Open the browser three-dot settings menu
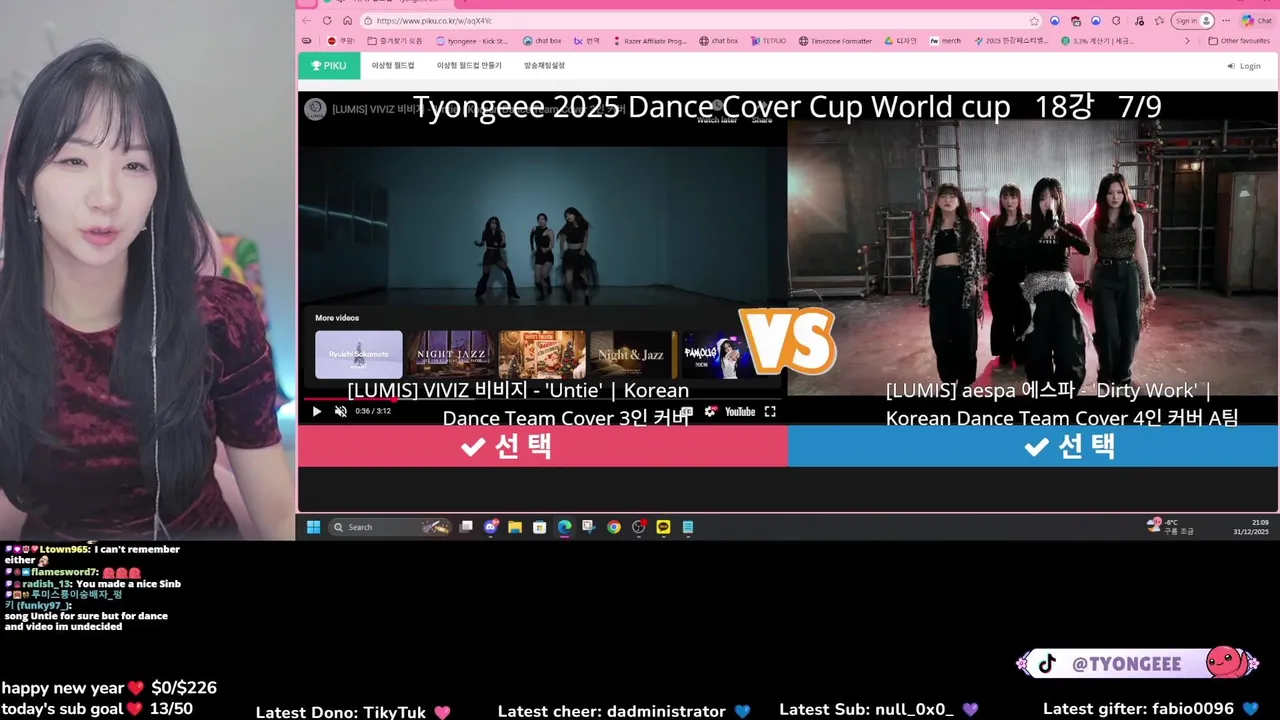The image size is (1280, 720). pyautogui.click(x=1226, y=20)
